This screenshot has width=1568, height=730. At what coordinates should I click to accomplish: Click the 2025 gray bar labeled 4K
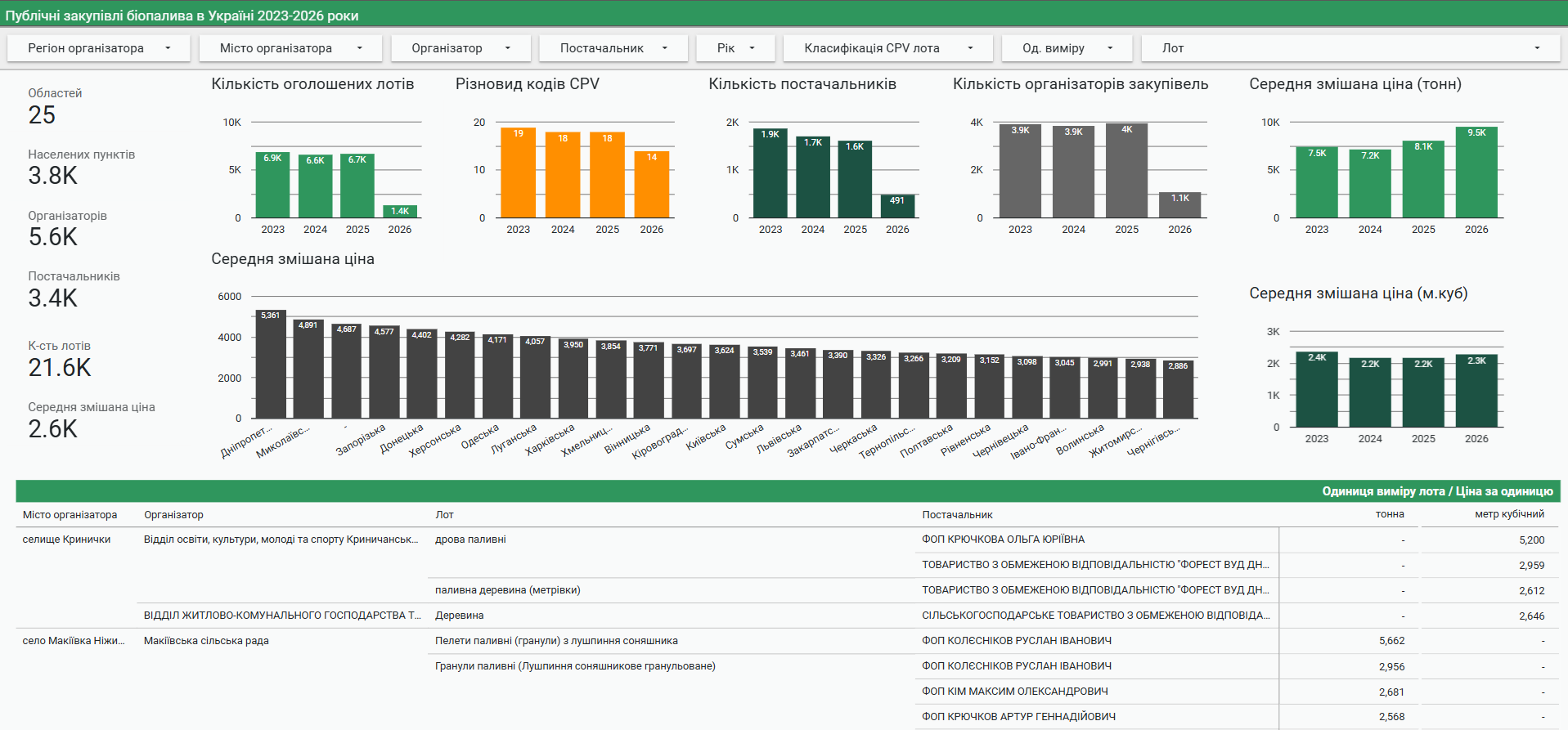1126,171
